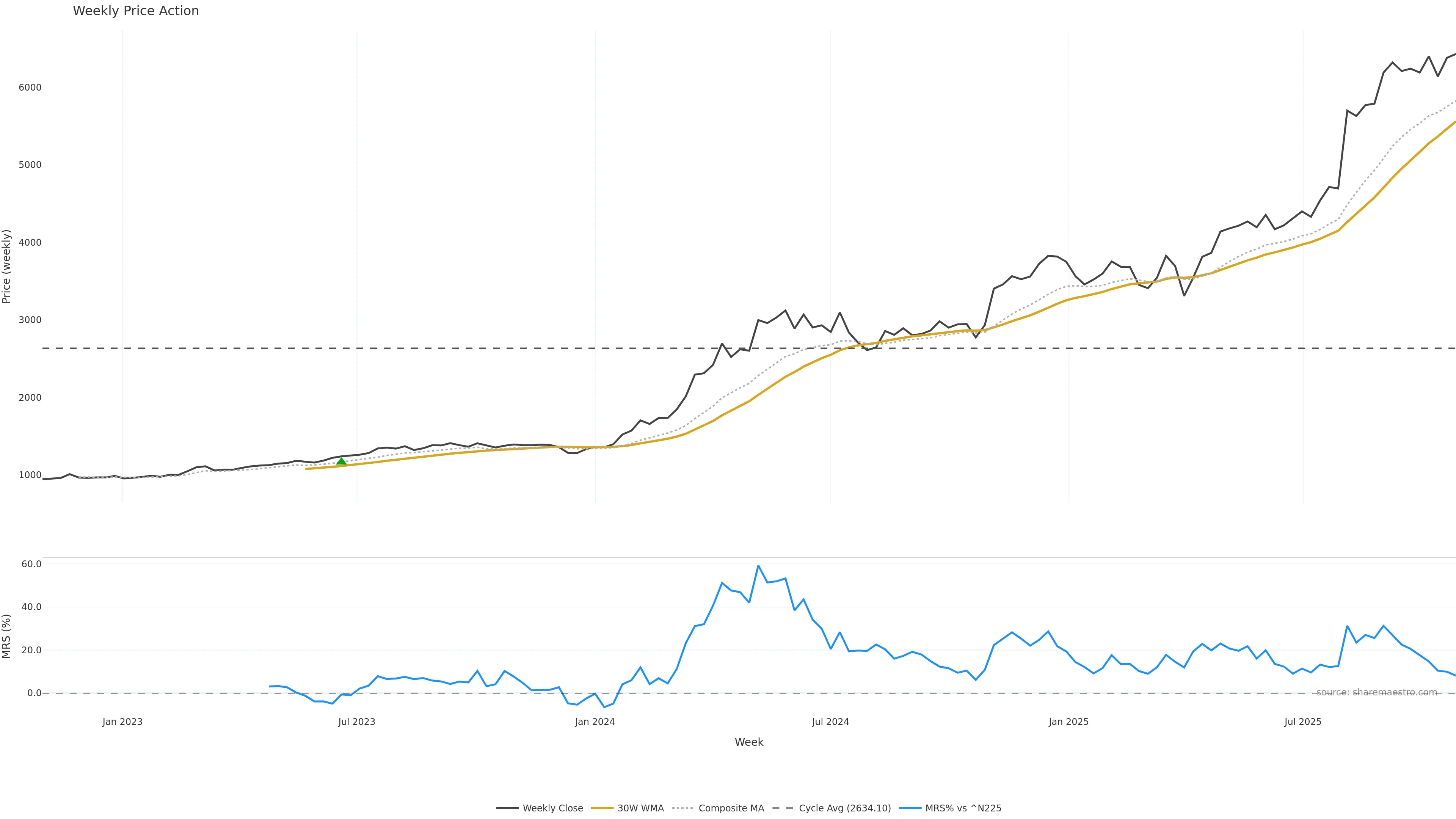Click the Jul 2023 x-axis tick label
The image size is (1456, 819).
357,722
